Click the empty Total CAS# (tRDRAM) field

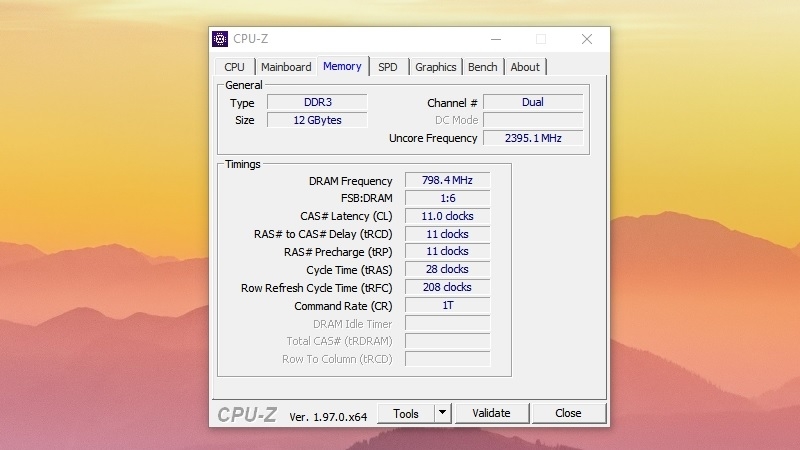point(447,341)
